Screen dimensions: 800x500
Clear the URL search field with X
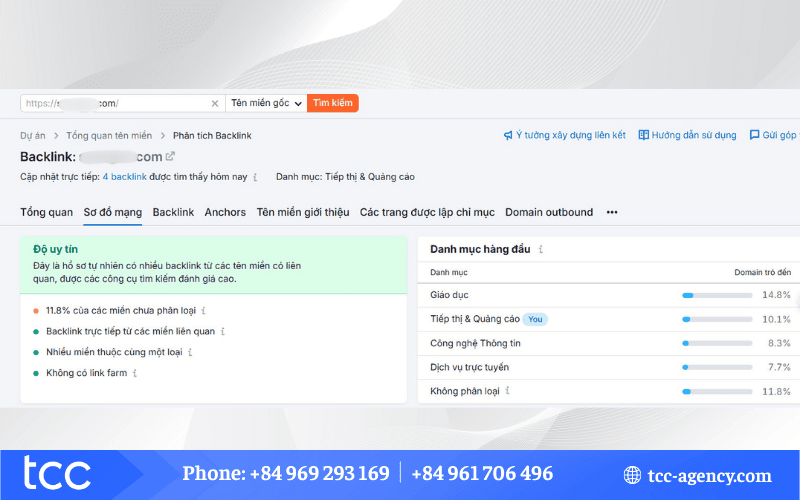[215, 104]
